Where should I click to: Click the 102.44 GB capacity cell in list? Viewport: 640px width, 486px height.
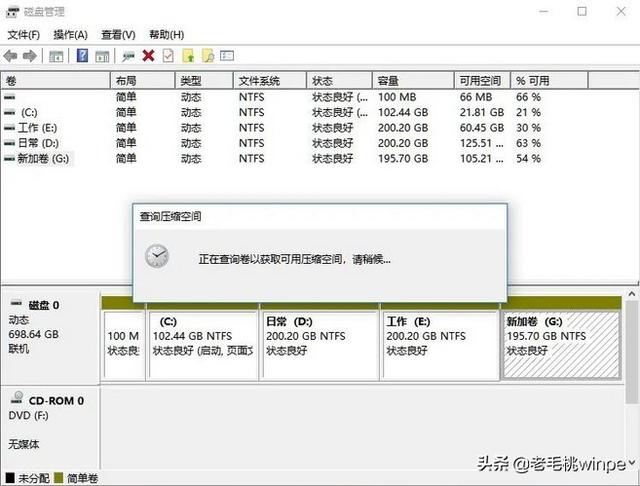tap(403, 112)
